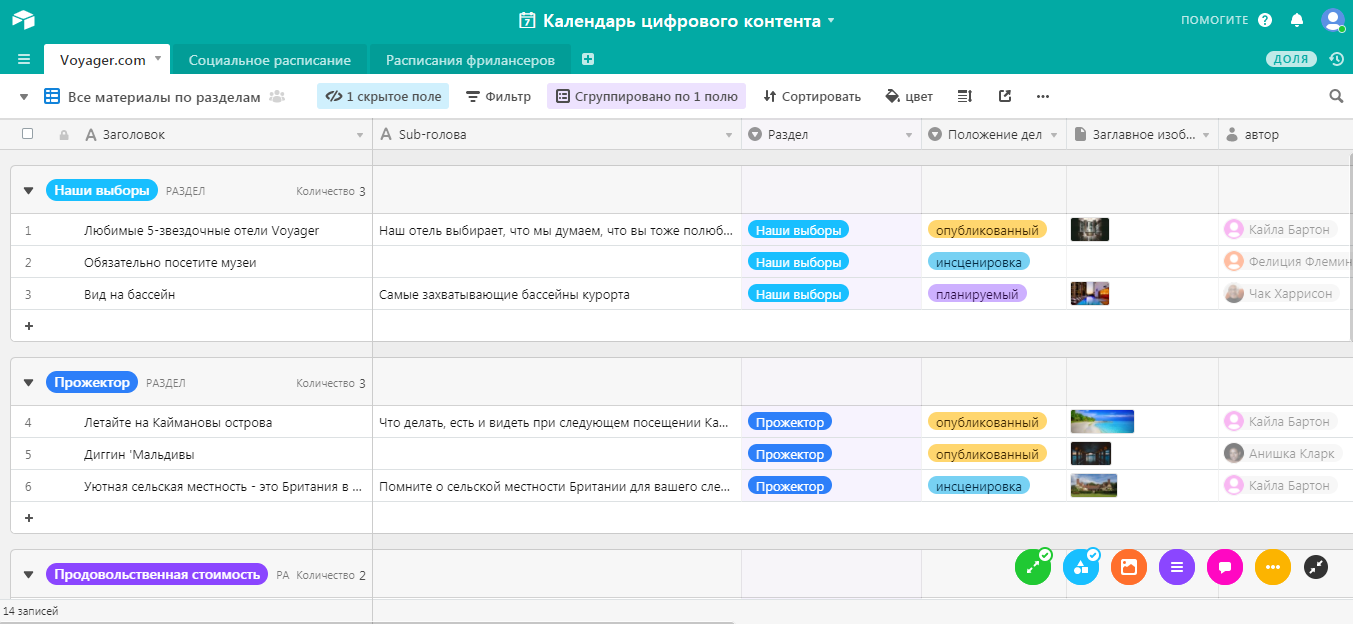Open the purple list icon at bottom
This screenshot has height=624, width=1353.
point(1177,567)
